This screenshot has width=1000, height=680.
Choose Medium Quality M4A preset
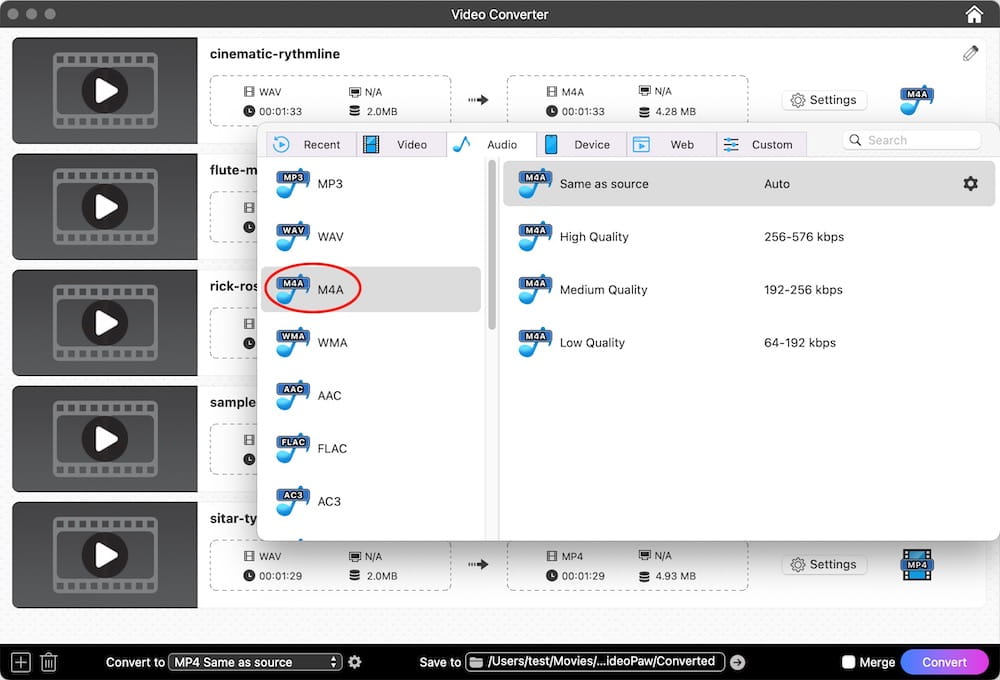[x=749, y=290]
